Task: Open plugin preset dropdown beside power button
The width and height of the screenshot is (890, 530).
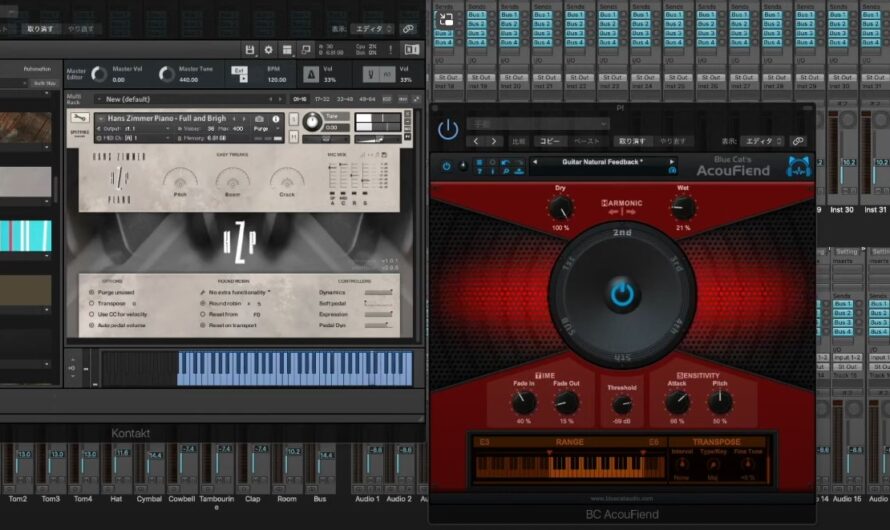Action: pyautogui.click(x=538, y=124)
